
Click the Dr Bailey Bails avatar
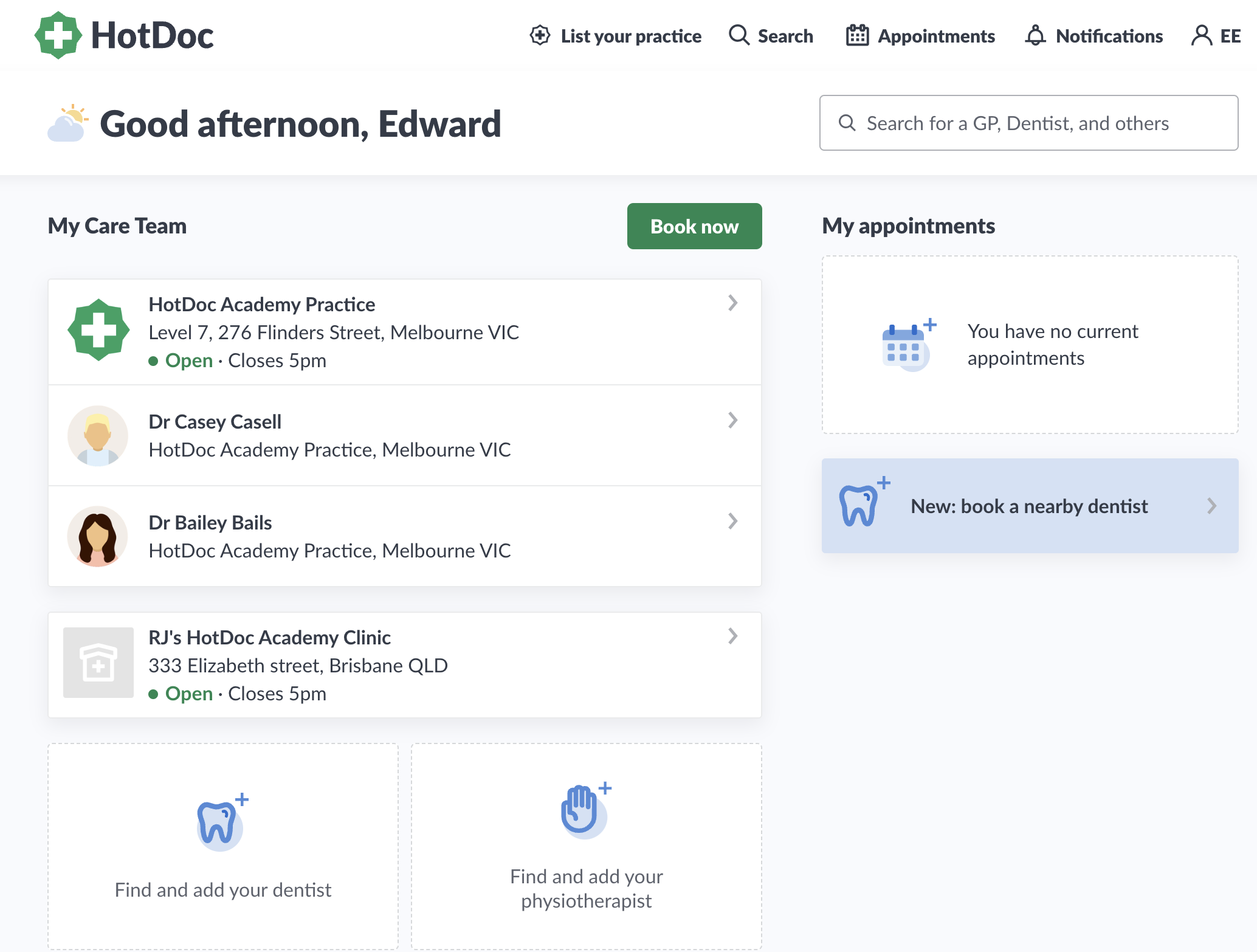[x=98, y=536]
